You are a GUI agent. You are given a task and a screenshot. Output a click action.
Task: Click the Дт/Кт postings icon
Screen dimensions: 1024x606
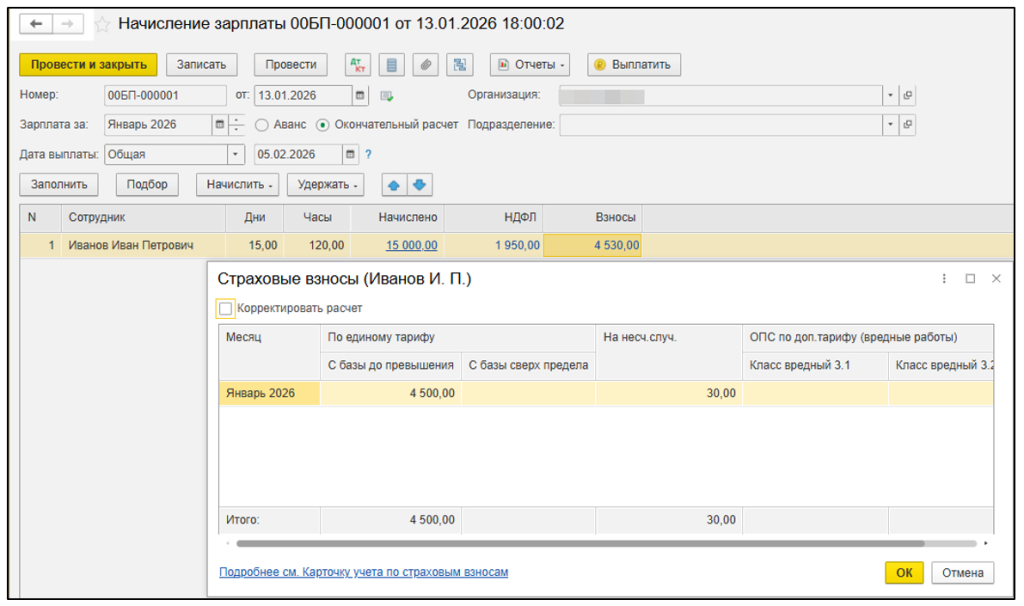click(358, 65)
